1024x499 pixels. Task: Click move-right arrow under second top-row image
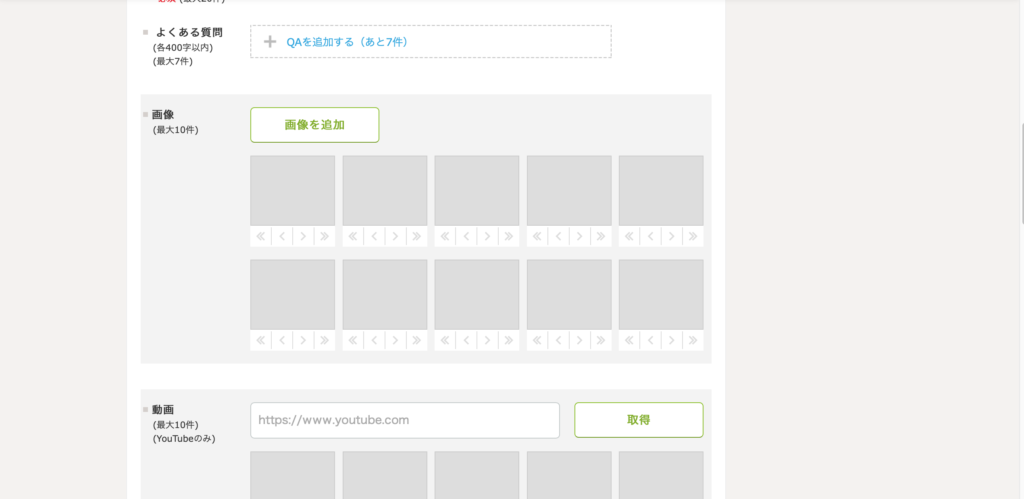(395, 237)
